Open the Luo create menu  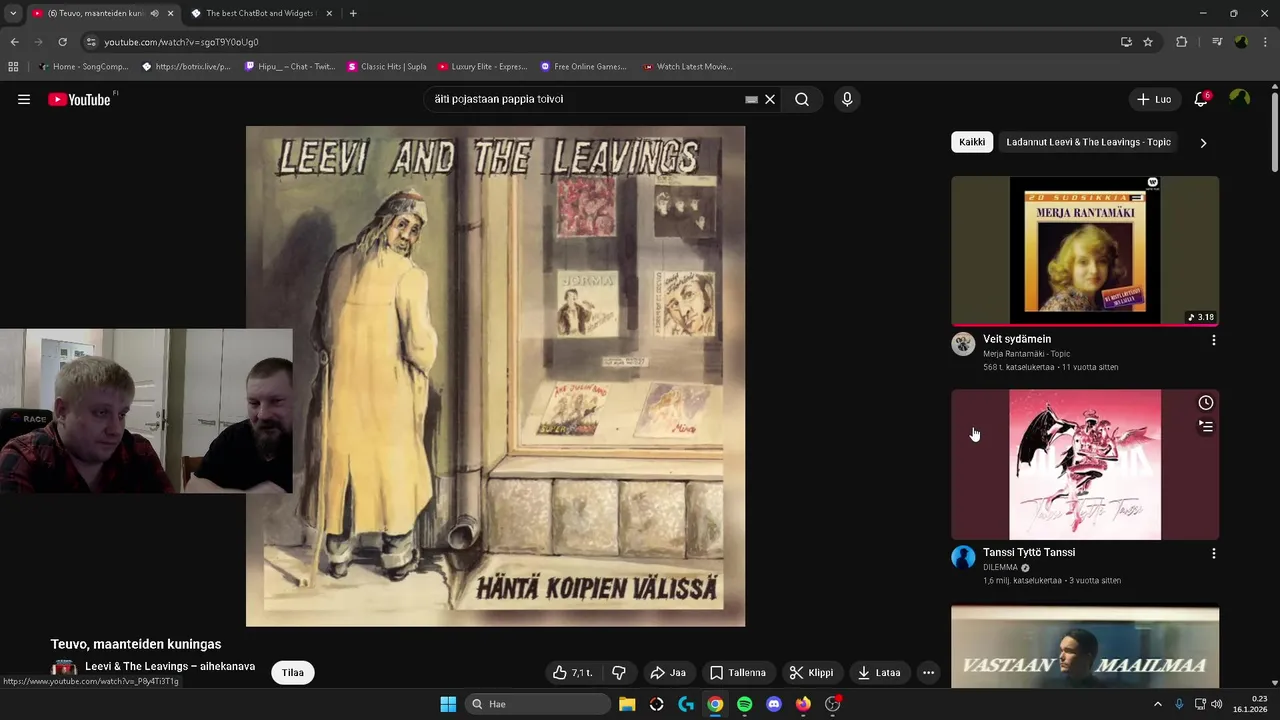click(x=1154, y=99)
